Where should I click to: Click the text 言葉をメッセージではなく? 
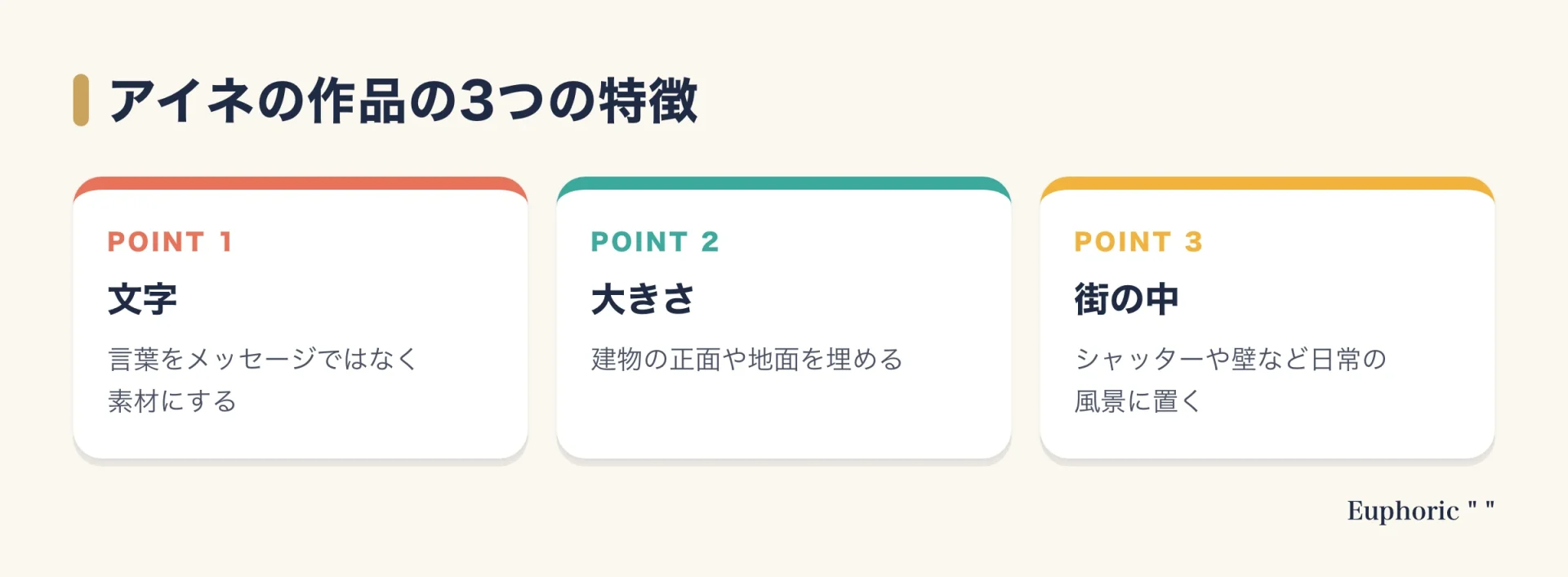coord(263,359)
